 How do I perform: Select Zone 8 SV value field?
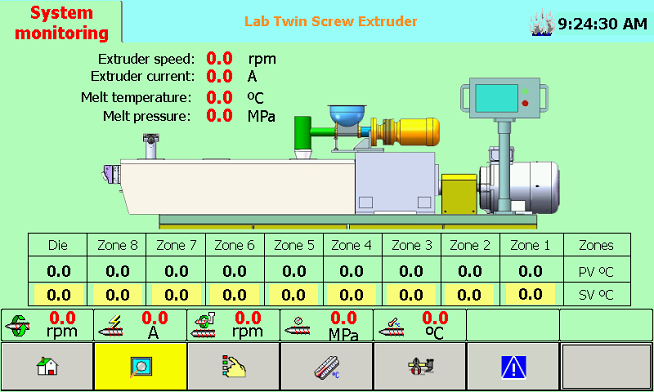tap(118, 295)
